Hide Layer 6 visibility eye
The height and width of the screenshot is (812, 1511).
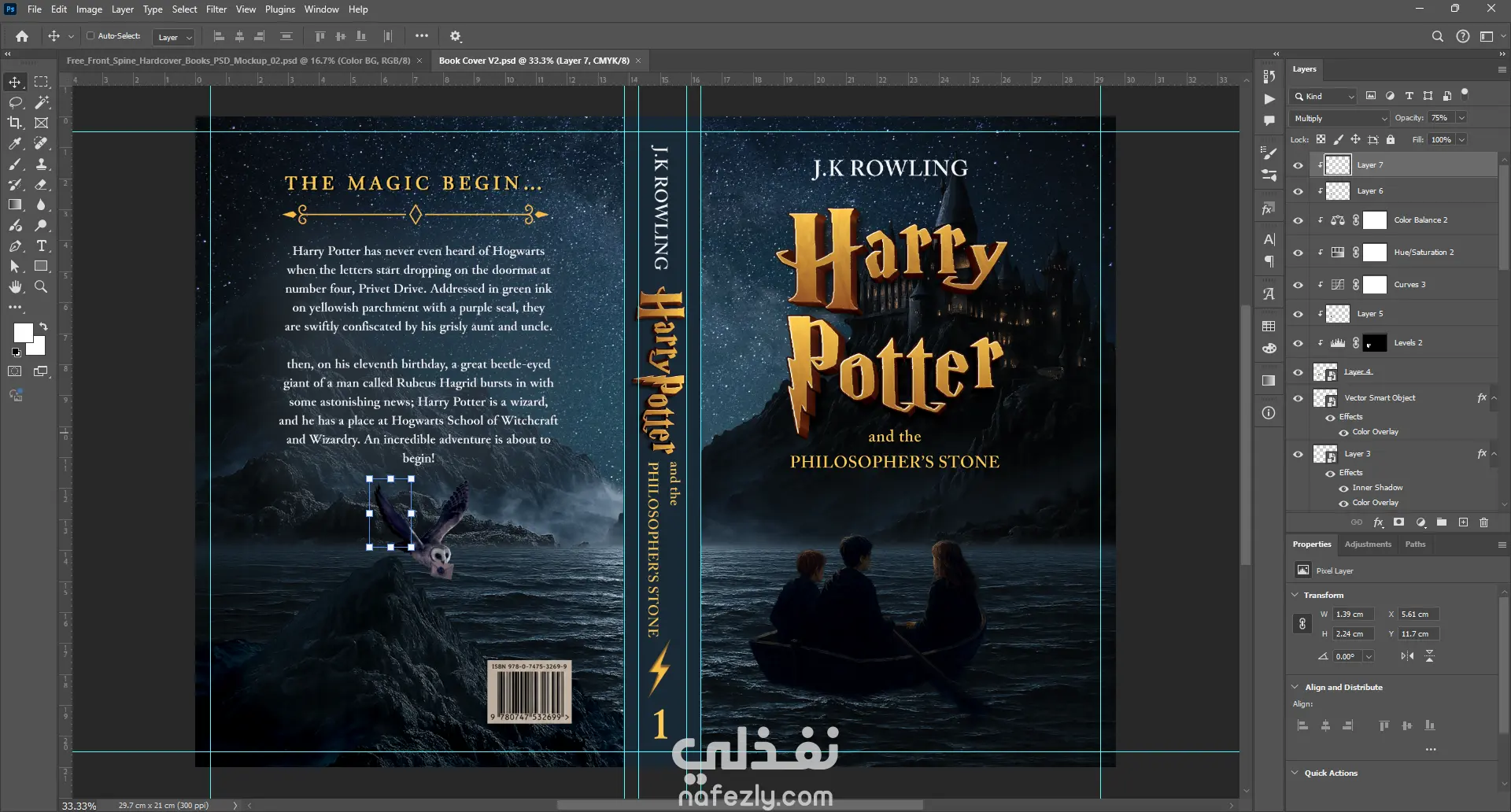coord(1299,191)
